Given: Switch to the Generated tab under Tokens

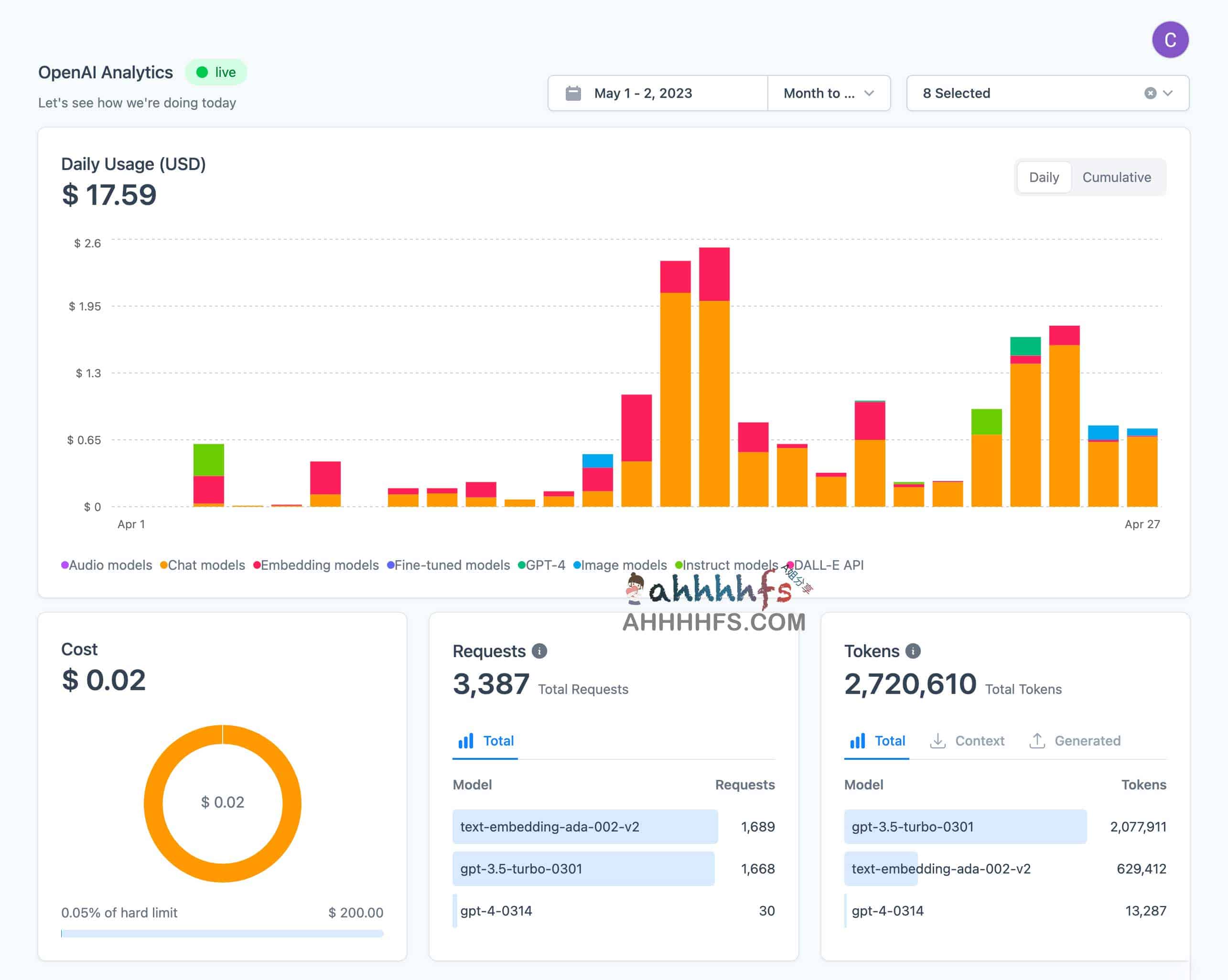Looking at the screenshot, I should click(x=1076, y=740).
